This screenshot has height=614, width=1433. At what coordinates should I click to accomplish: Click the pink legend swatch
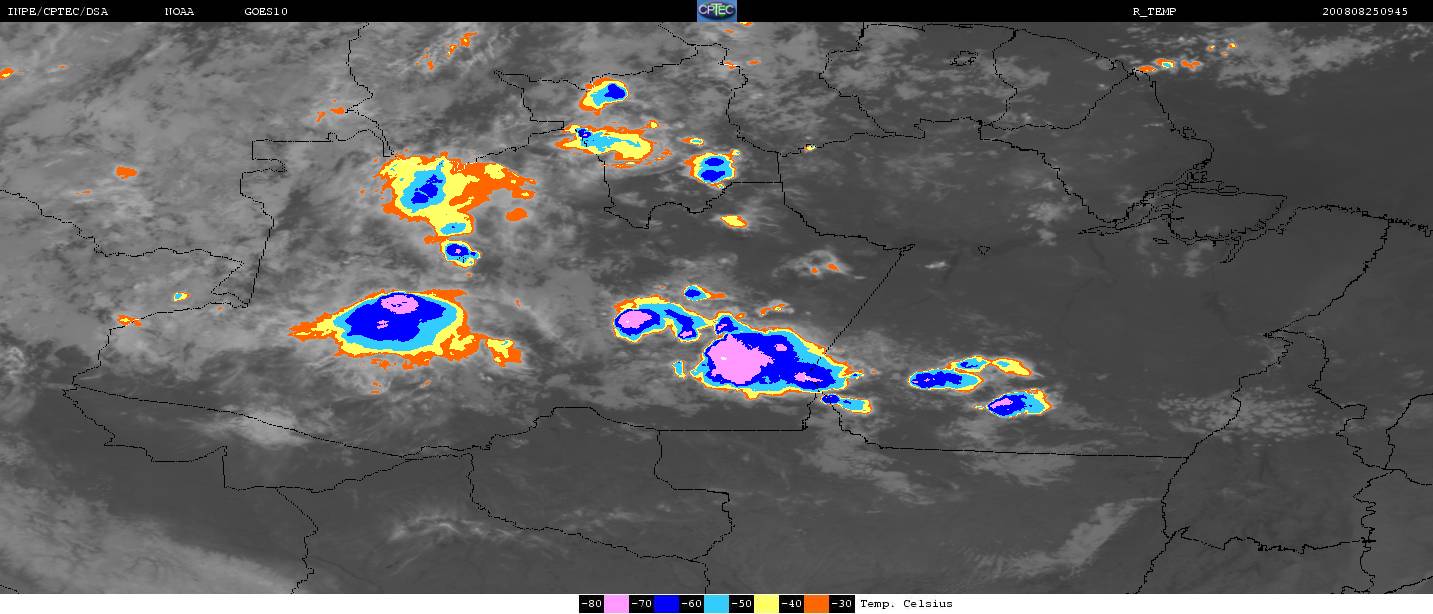pos(617,604)
